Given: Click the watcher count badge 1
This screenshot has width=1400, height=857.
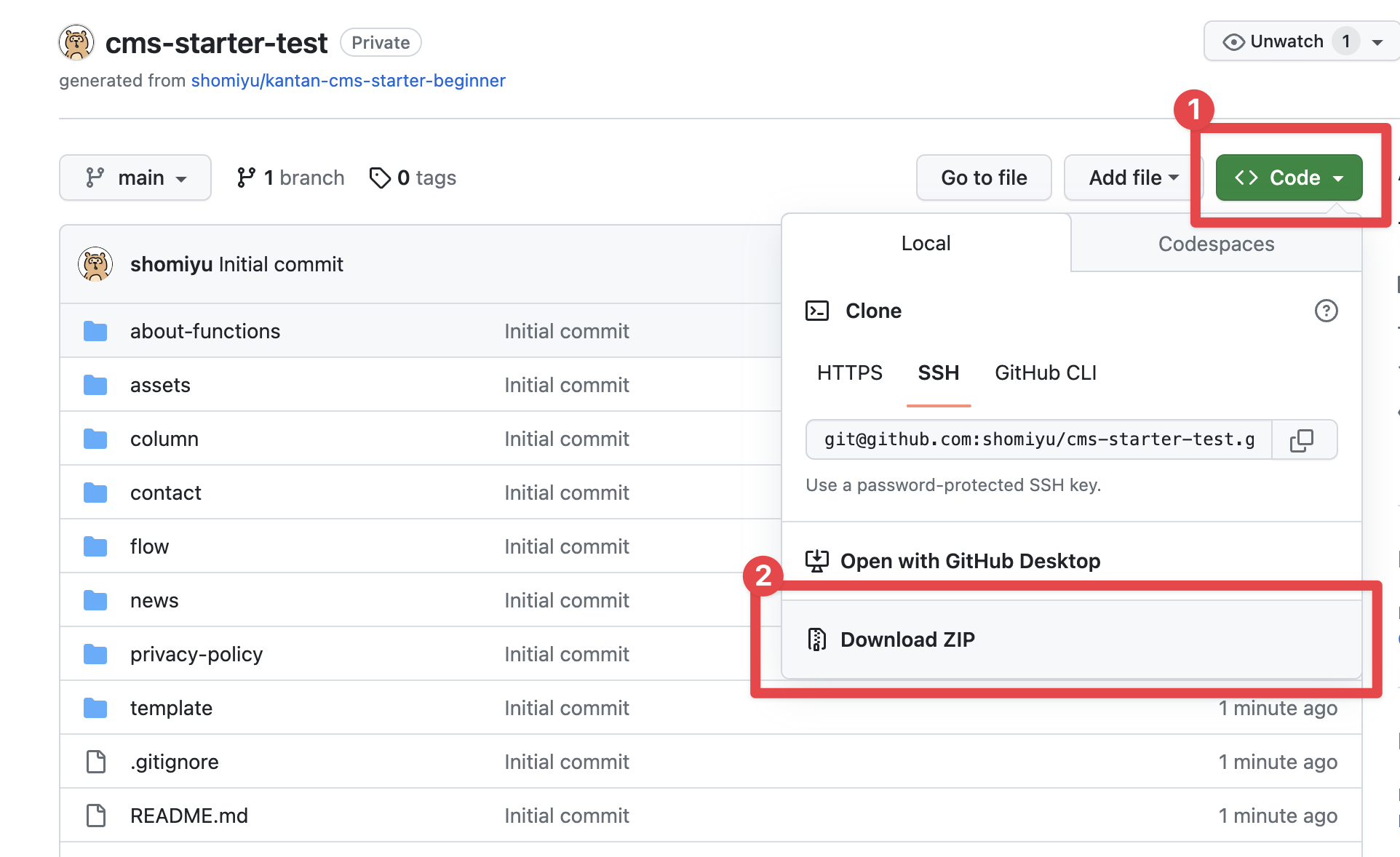Looking at the screenshot, I should (x=1346, y=41).
